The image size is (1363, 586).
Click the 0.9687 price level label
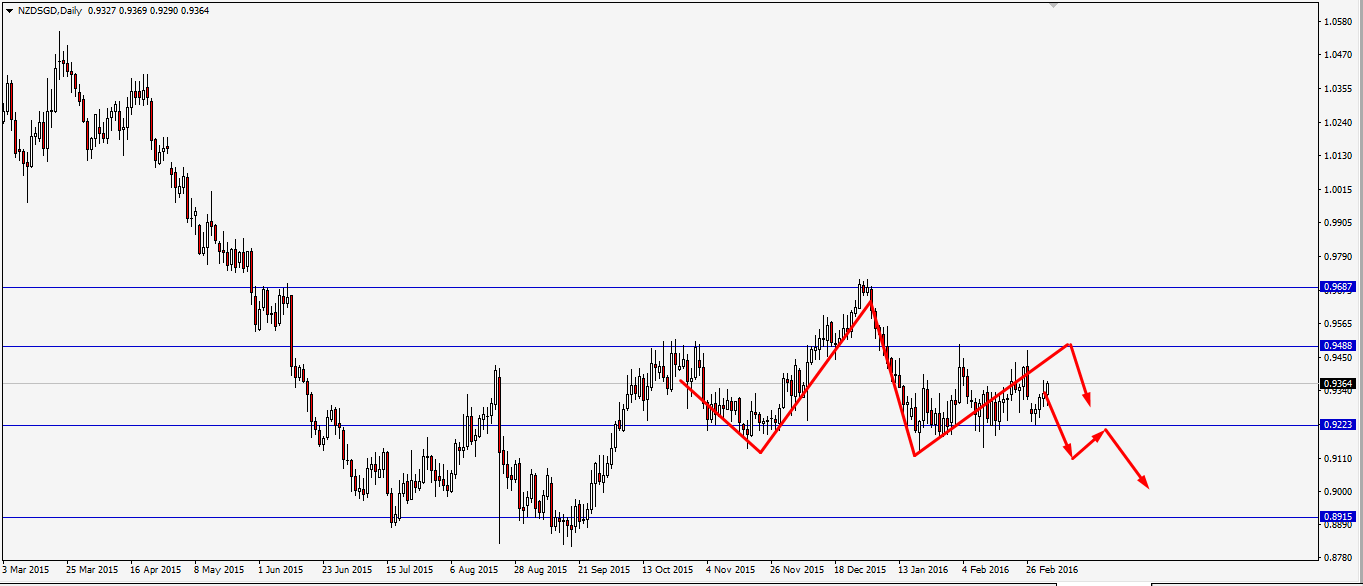(1338, 287)
